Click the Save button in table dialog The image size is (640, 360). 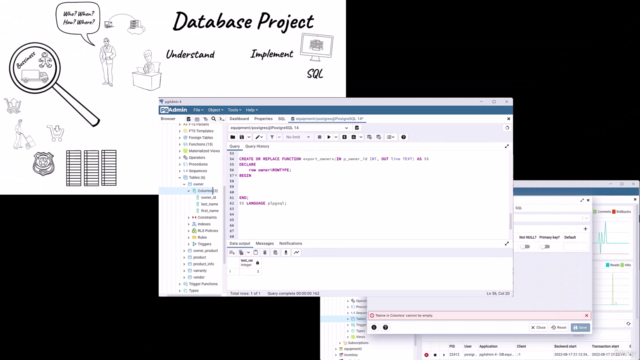tap(580, 327)
